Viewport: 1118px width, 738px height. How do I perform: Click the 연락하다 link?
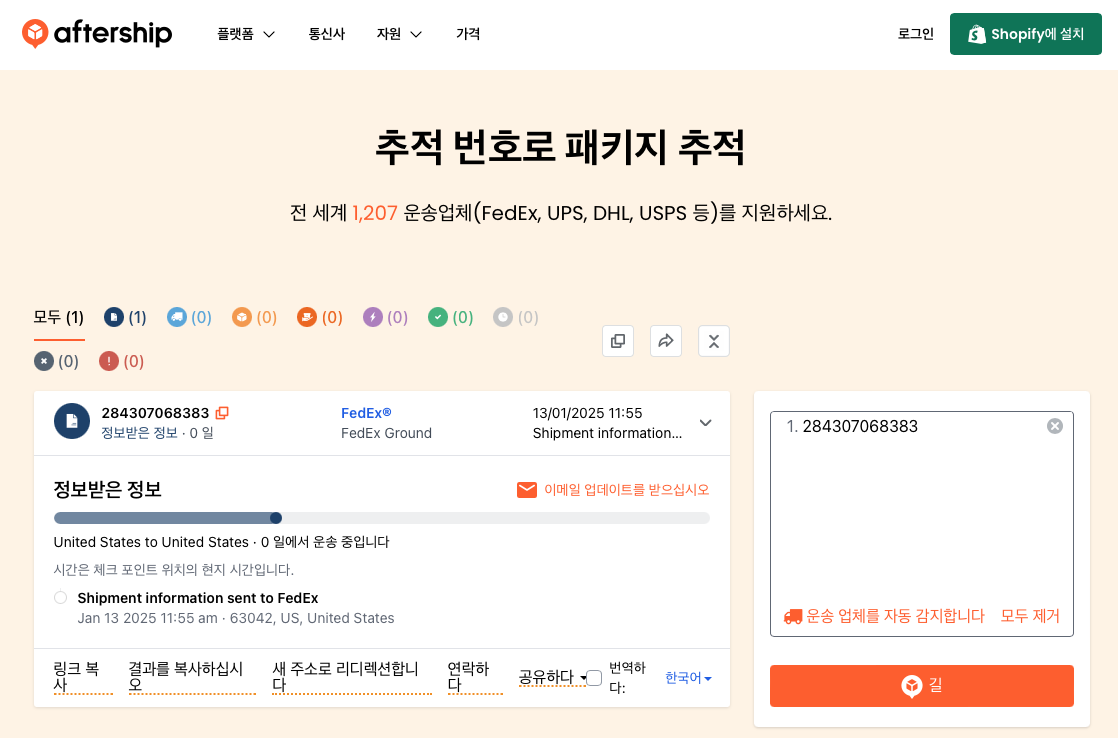475,677
